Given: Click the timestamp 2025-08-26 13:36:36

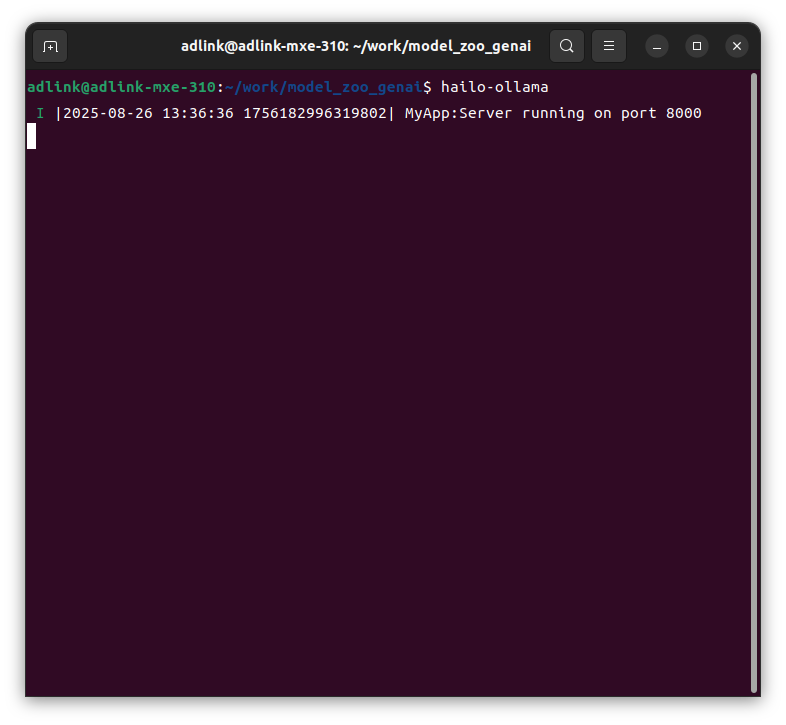Looking at the screenshot, I should pos(148,113).
